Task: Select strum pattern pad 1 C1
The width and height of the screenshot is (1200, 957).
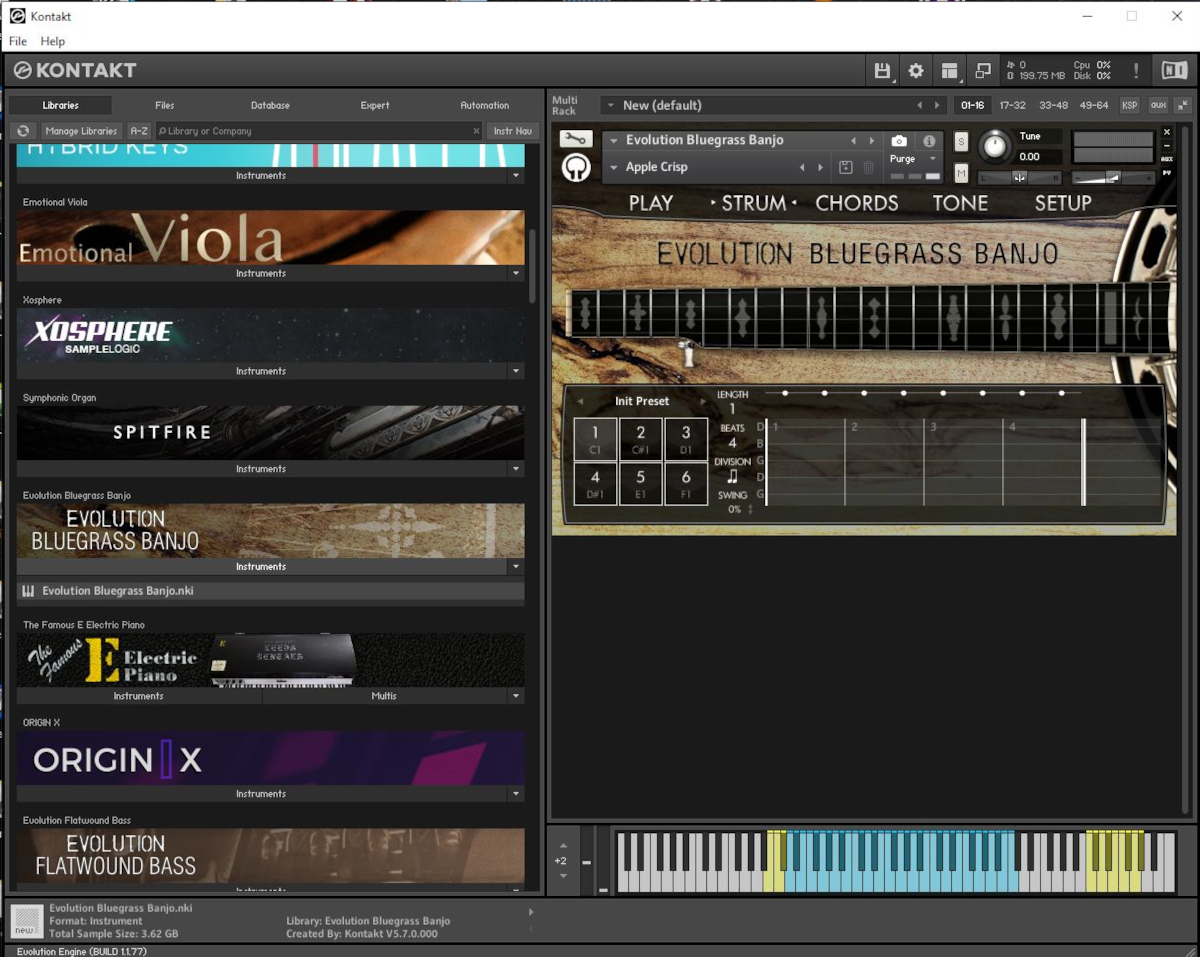Action: pos(595,438)
